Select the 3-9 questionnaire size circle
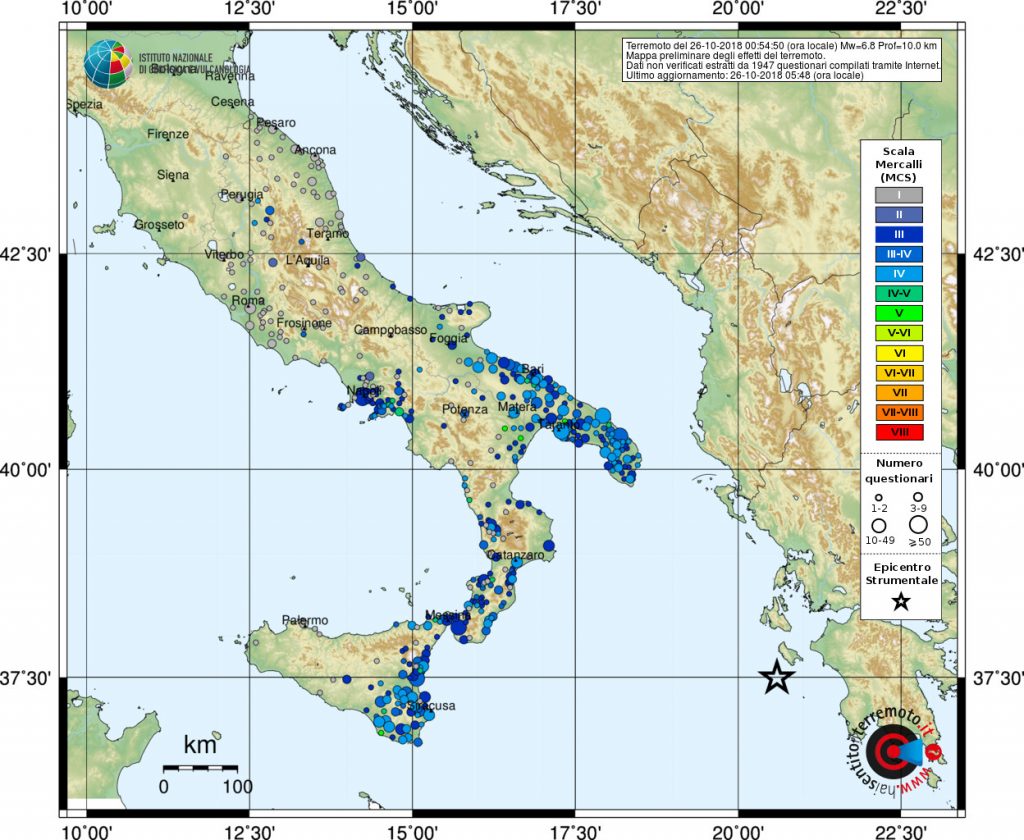Image resolution: width=1024 pixels, height=840 pixels. pos(918,496)
